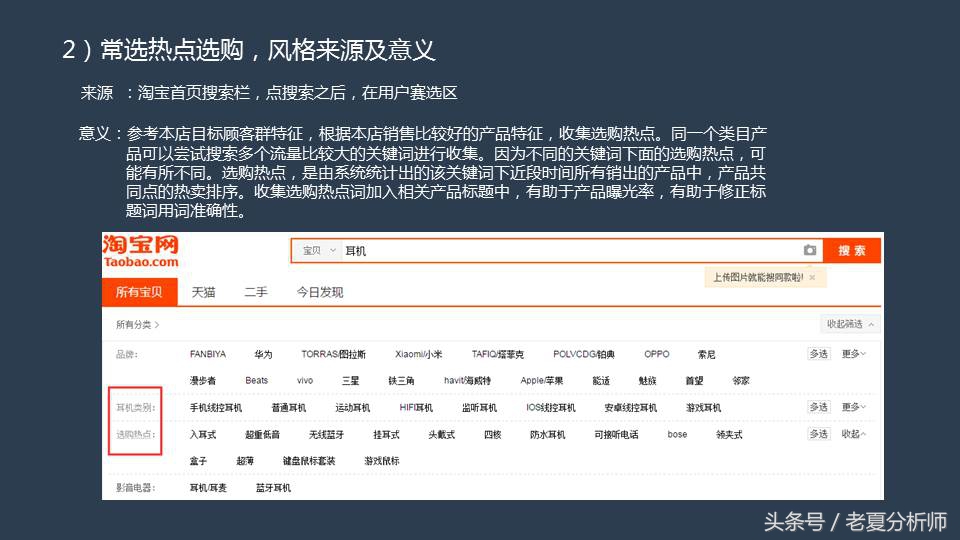Expand the 所有分类 breadcrumb
The image size is (960, 540).
[137, 324]
